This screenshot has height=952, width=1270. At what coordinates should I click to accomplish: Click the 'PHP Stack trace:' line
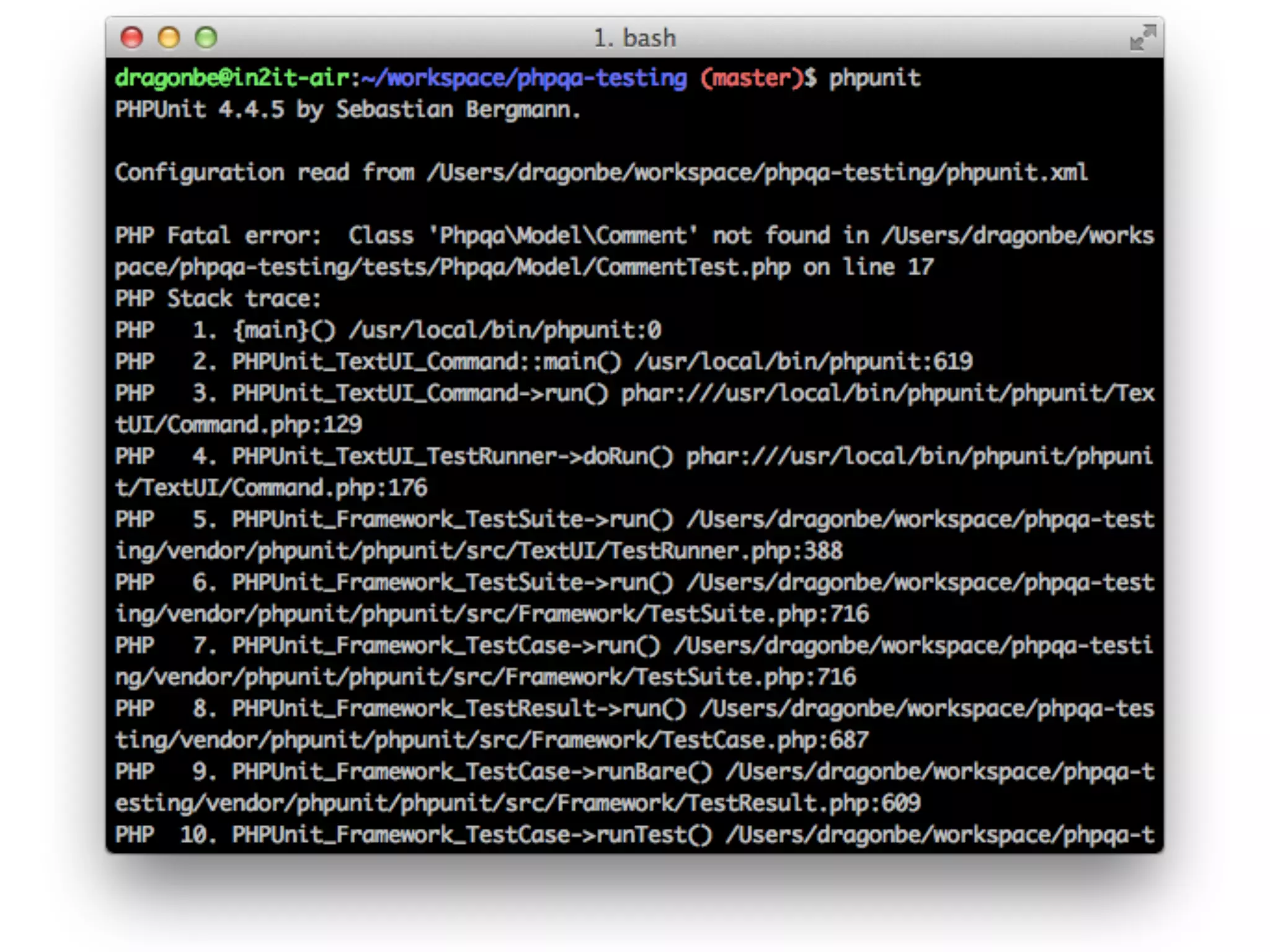(218, 299)
